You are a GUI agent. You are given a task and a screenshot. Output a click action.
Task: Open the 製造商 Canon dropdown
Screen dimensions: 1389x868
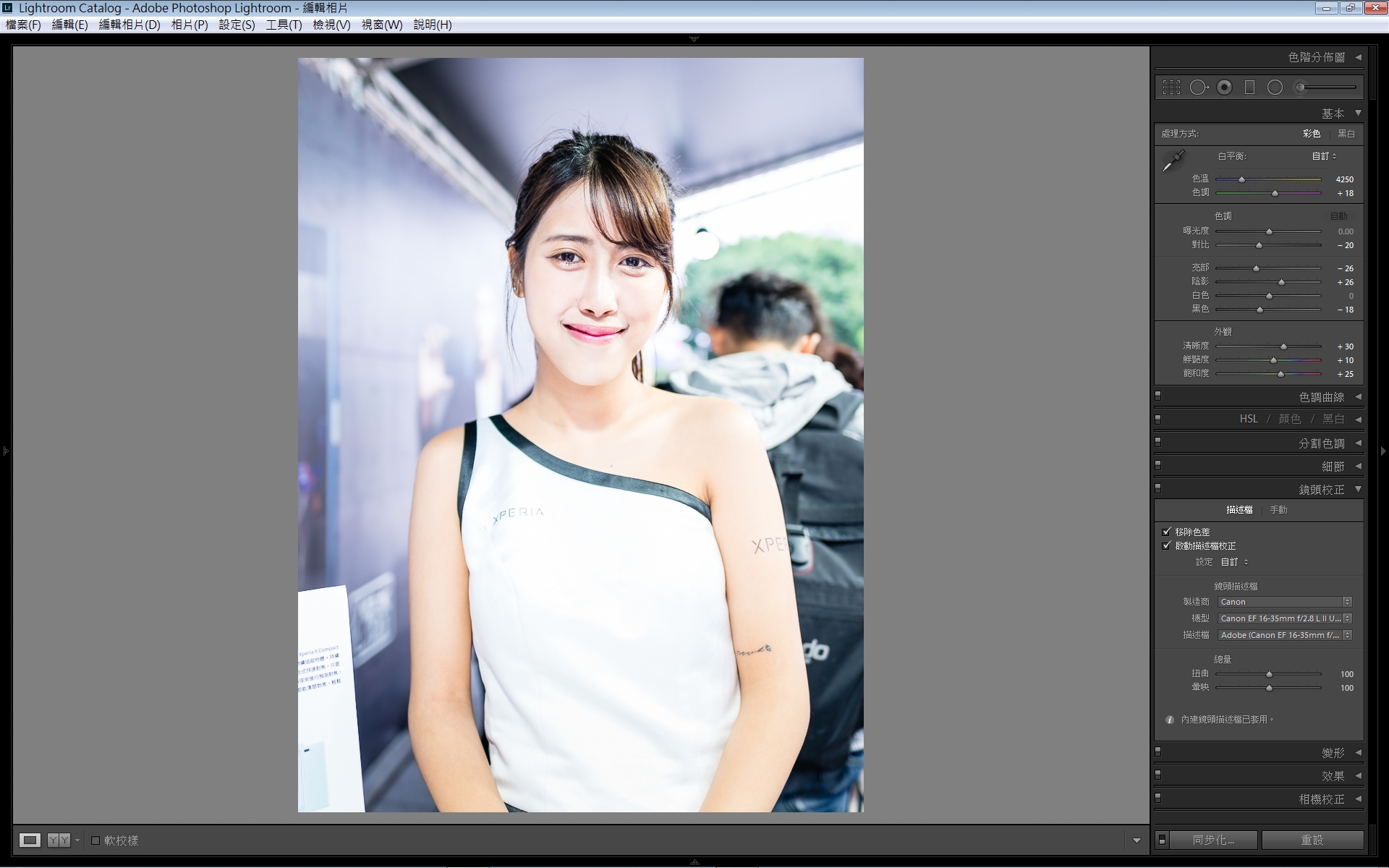1285,602
